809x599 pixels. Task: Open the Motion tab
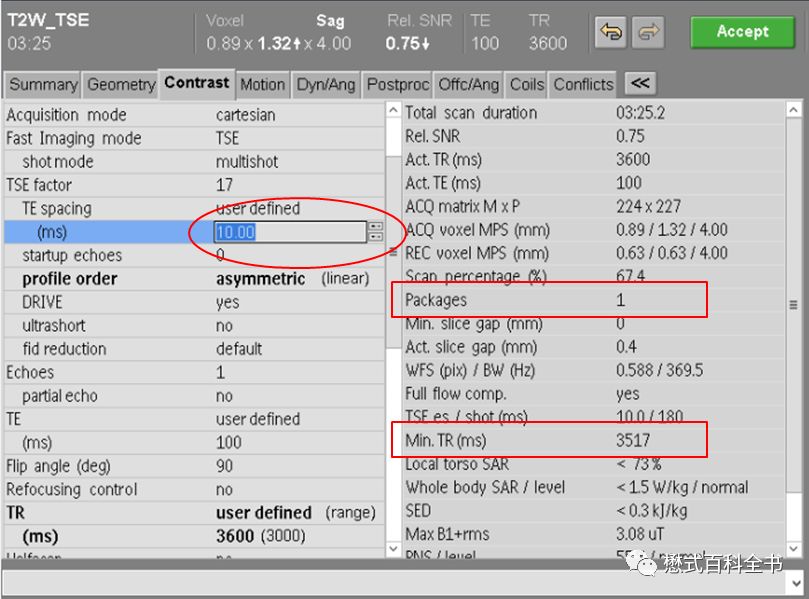[262, 84]
